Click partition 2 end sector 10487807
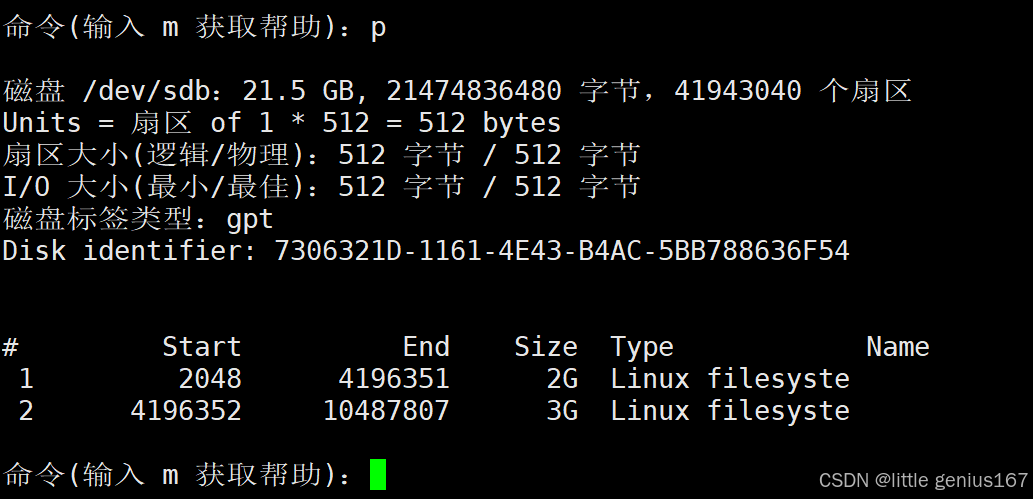Image resolution: width=1033 pixels, height=499 pixels. point(386,410)
